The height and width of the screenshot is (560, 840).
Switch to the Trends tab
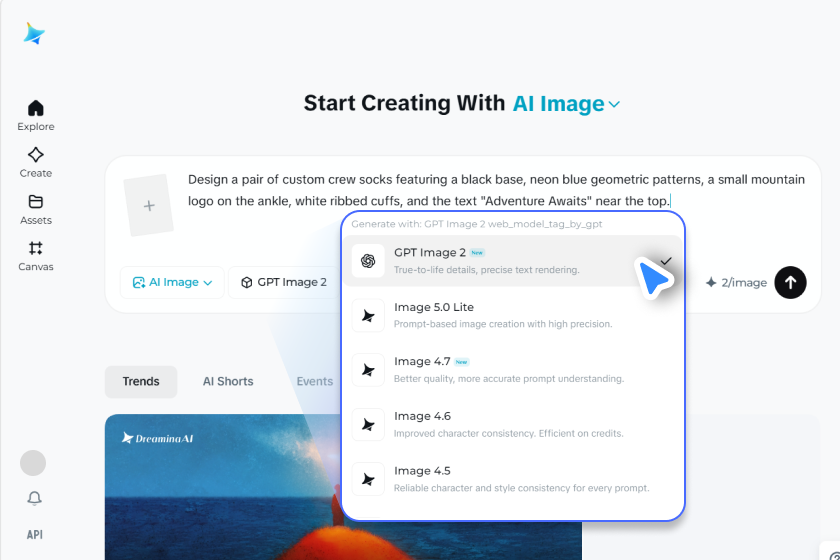click(x=141, y=382)
